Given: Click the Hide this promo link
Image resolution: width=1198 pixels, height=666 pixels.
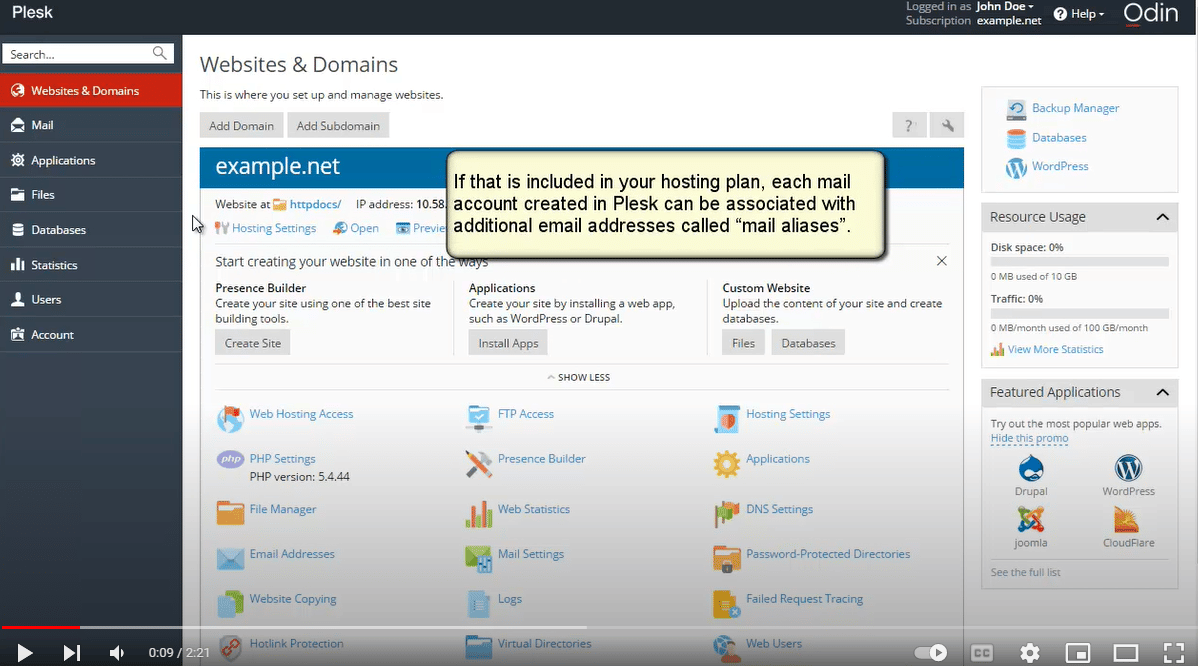Looking at the screenshot, I should point(1029,438).
